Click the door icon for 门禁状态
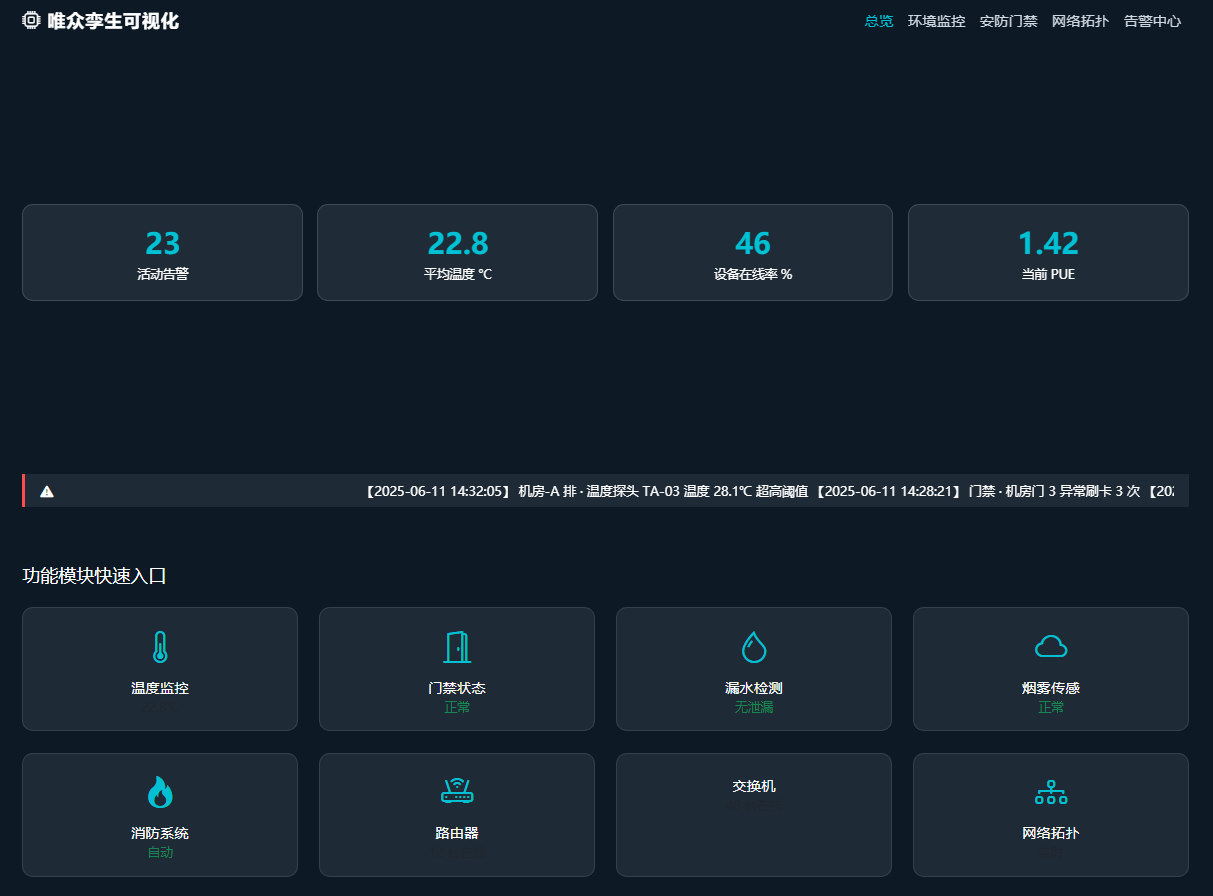The height and width of the screenshot is (896, 1213). coord(457,647)
